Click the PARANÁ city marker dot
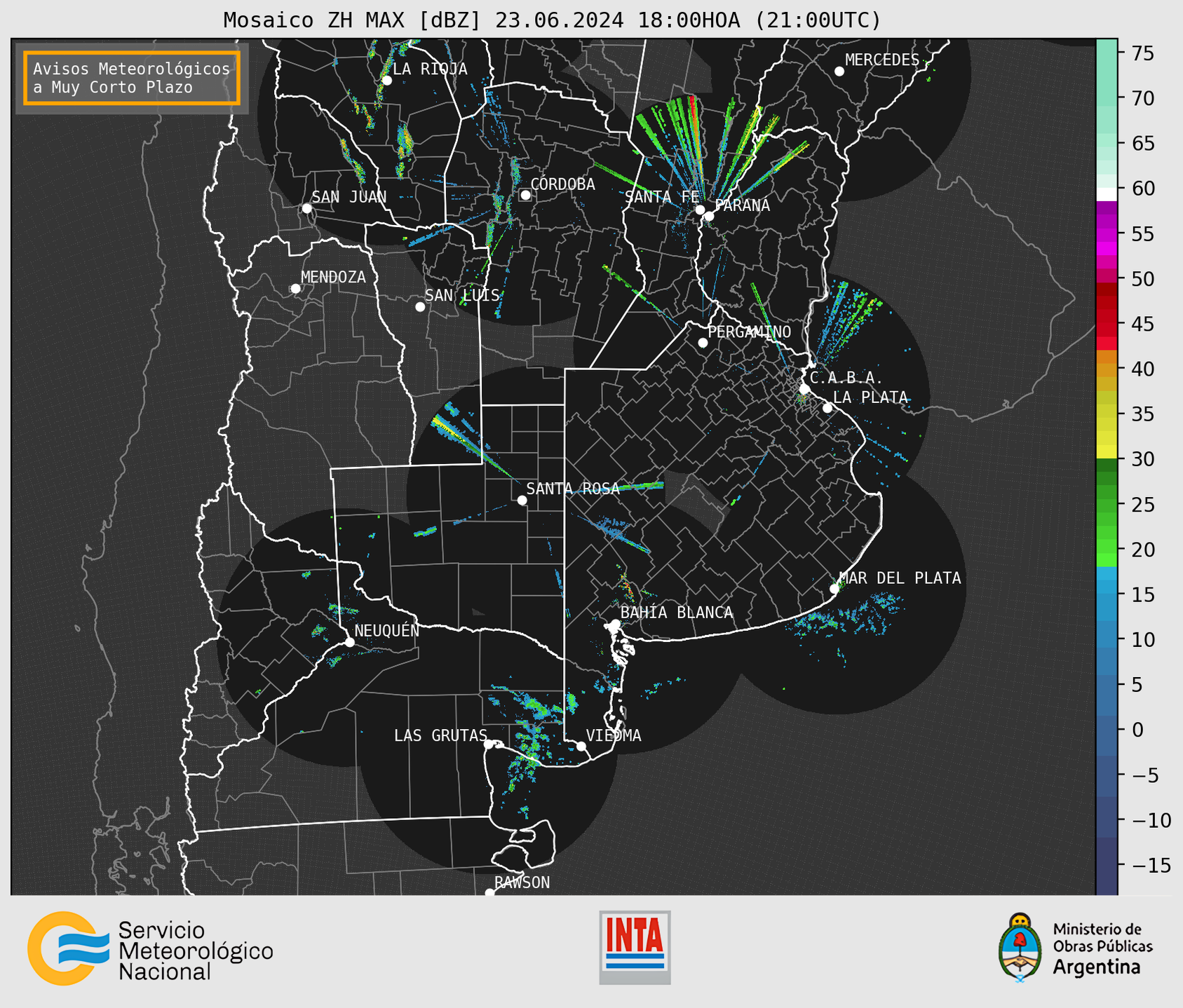The width and height of the screenshot is (1183, 1008). tap(709, 216)
